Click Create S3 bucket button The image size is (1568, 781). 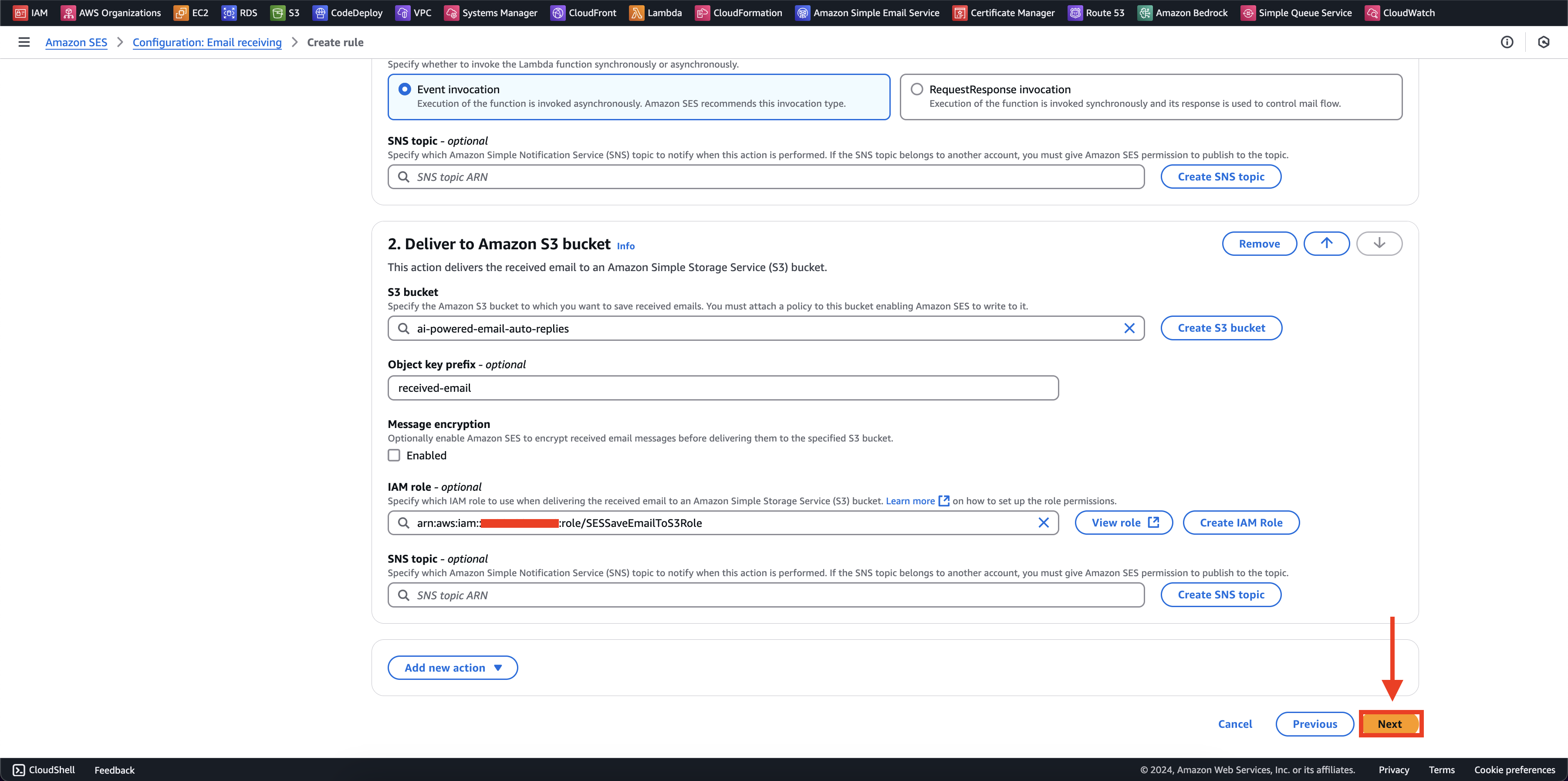click(1222, 328)
